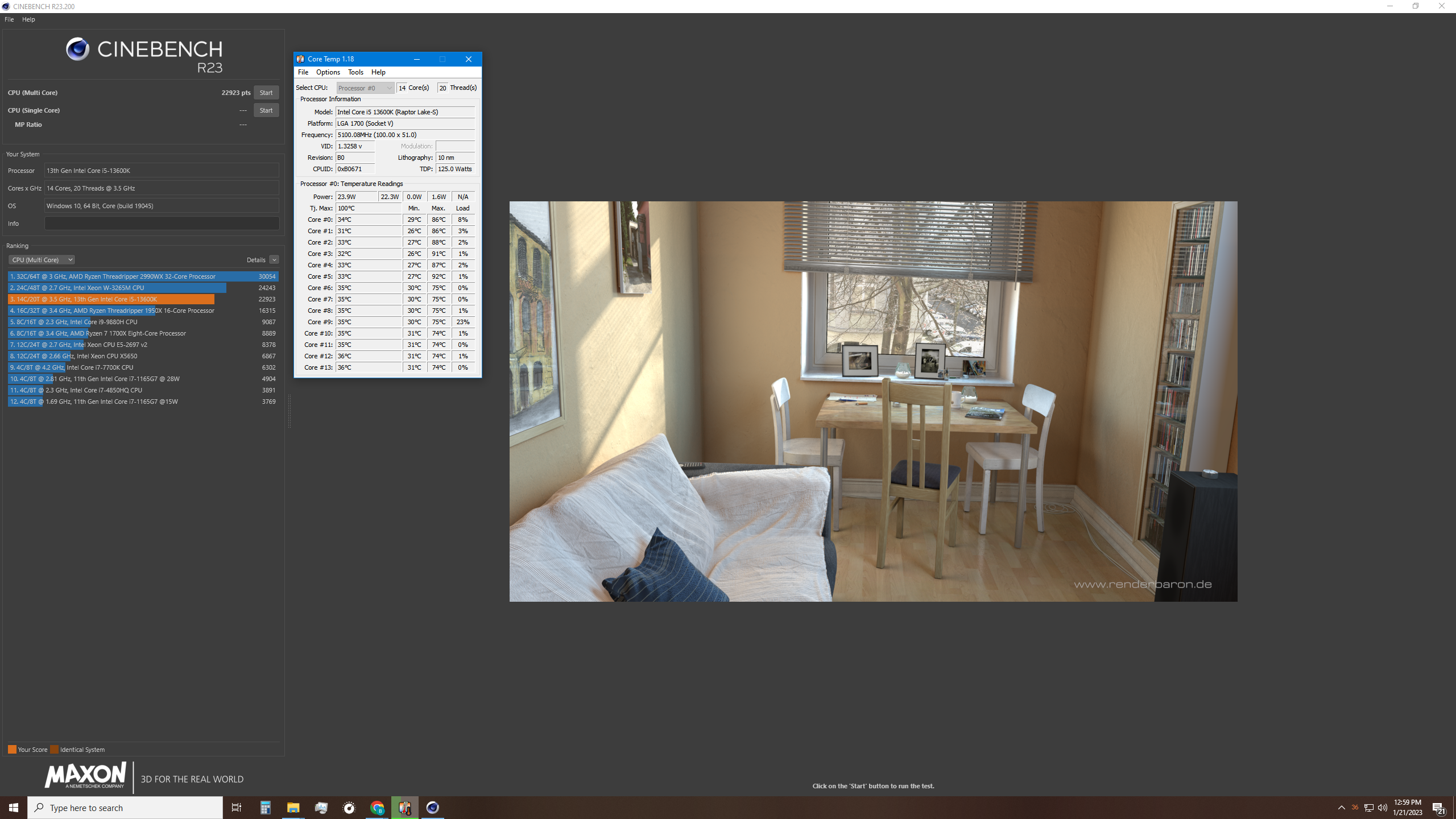This screenshot has height=819, width=1456.
Task: Select ranking row Xeon E5-2697 v2
Action: coord(143,345)
